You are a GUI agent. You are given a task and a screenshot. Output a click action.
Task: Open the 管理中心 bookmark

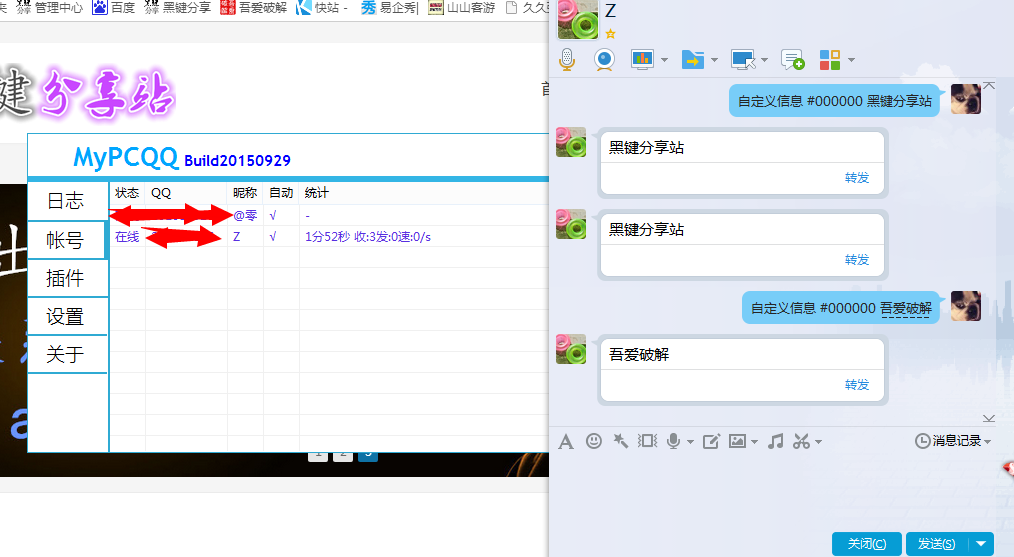pos(50,8)
